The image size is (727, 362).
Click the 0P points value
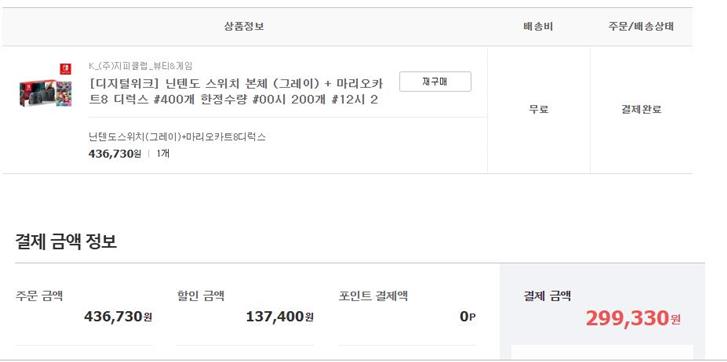click(467, 317)
